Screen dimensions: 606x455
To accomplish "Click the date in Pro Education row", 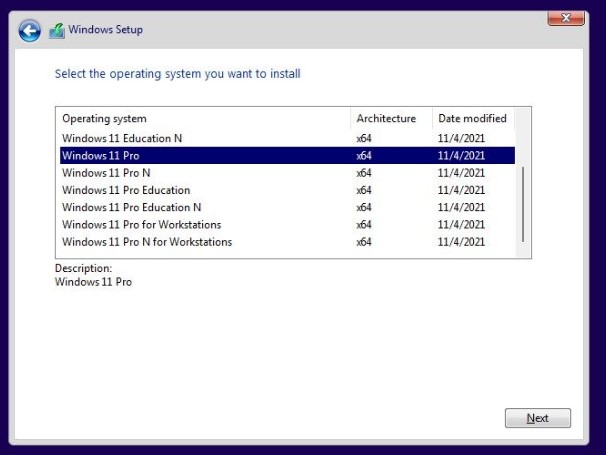I will click(461, 190).
